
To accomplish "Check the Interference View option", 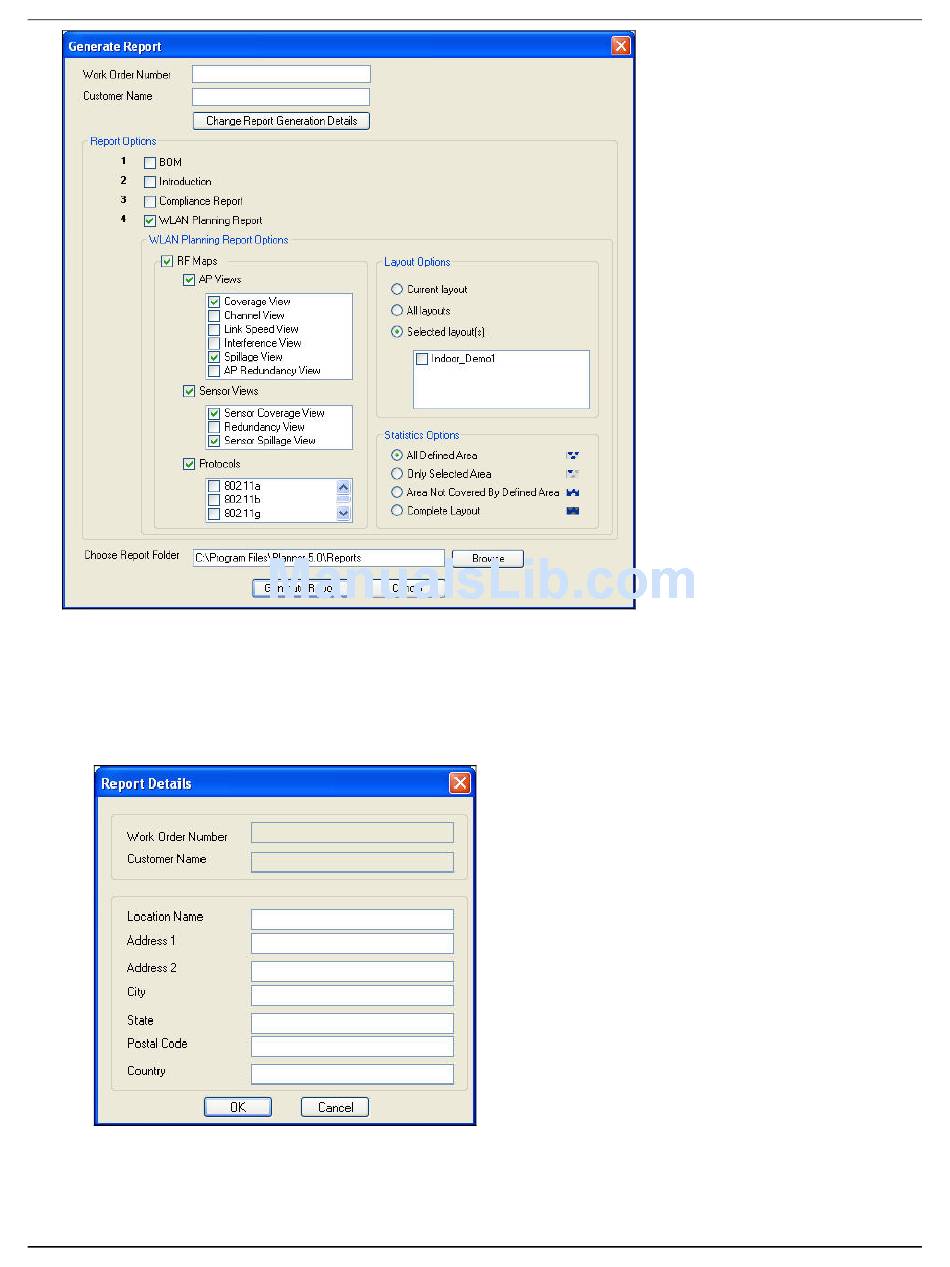I will pyautogui.click(x=214, y=343).
